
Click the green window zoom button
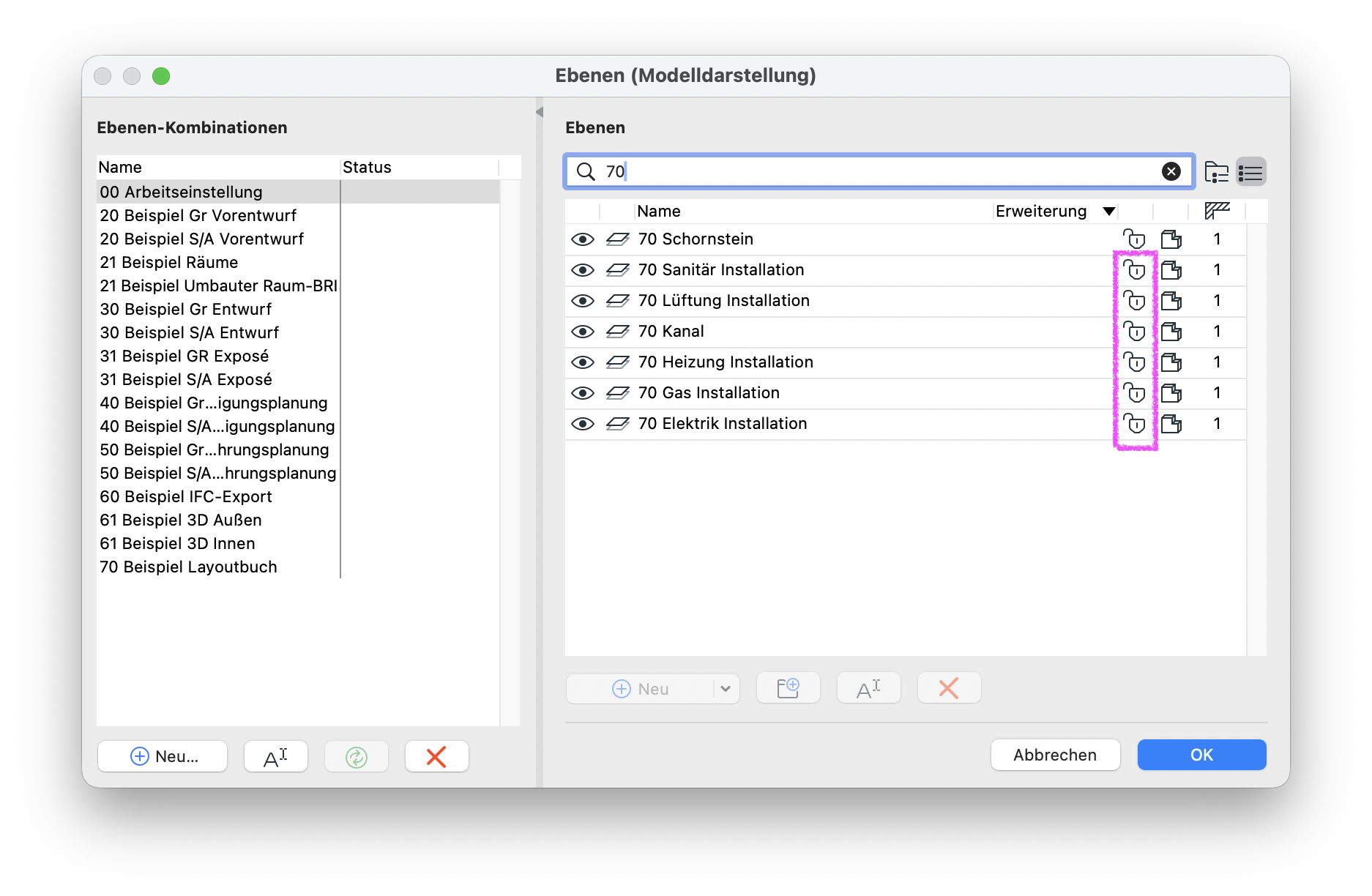pos(161,76)
